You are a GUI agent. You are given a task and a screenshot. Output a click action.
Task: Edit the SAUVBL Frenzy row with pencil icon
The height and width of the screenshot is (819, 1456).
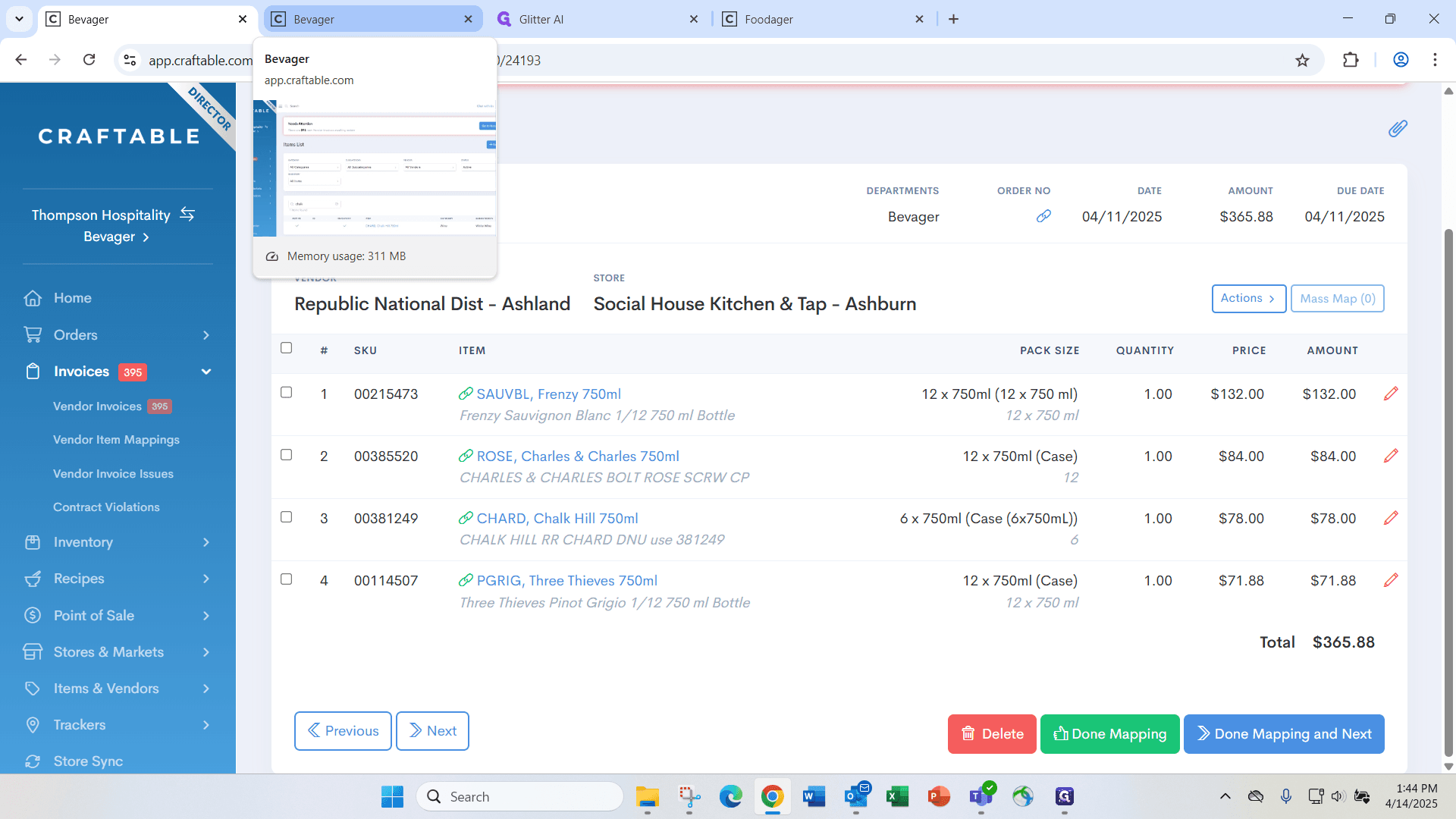click(1391, 394)
